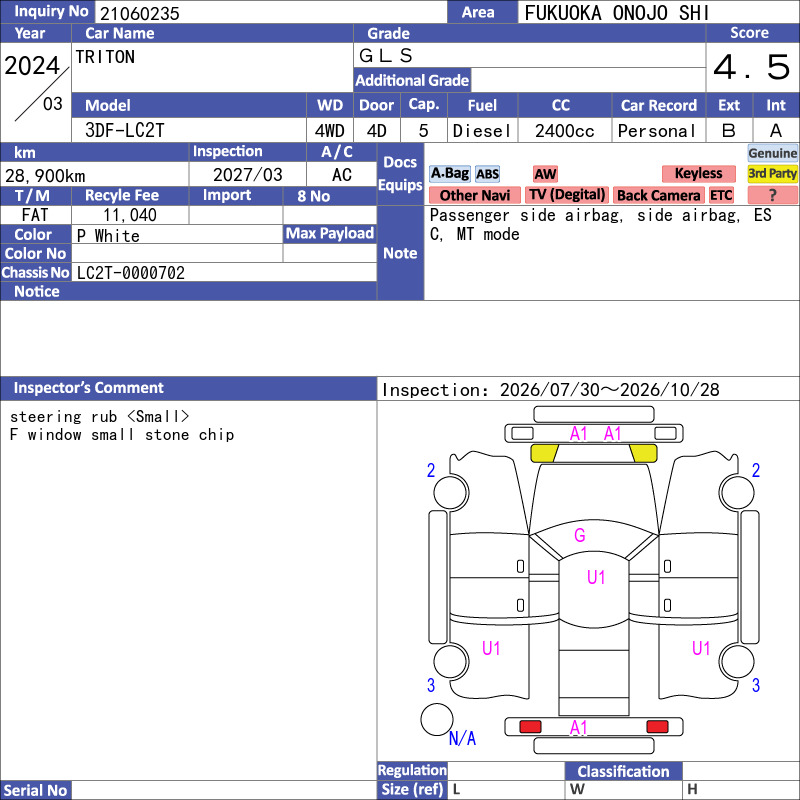Click the Inquiry No value 21060235
Viewport: 800px width, 800px height.
pos(140,13)
